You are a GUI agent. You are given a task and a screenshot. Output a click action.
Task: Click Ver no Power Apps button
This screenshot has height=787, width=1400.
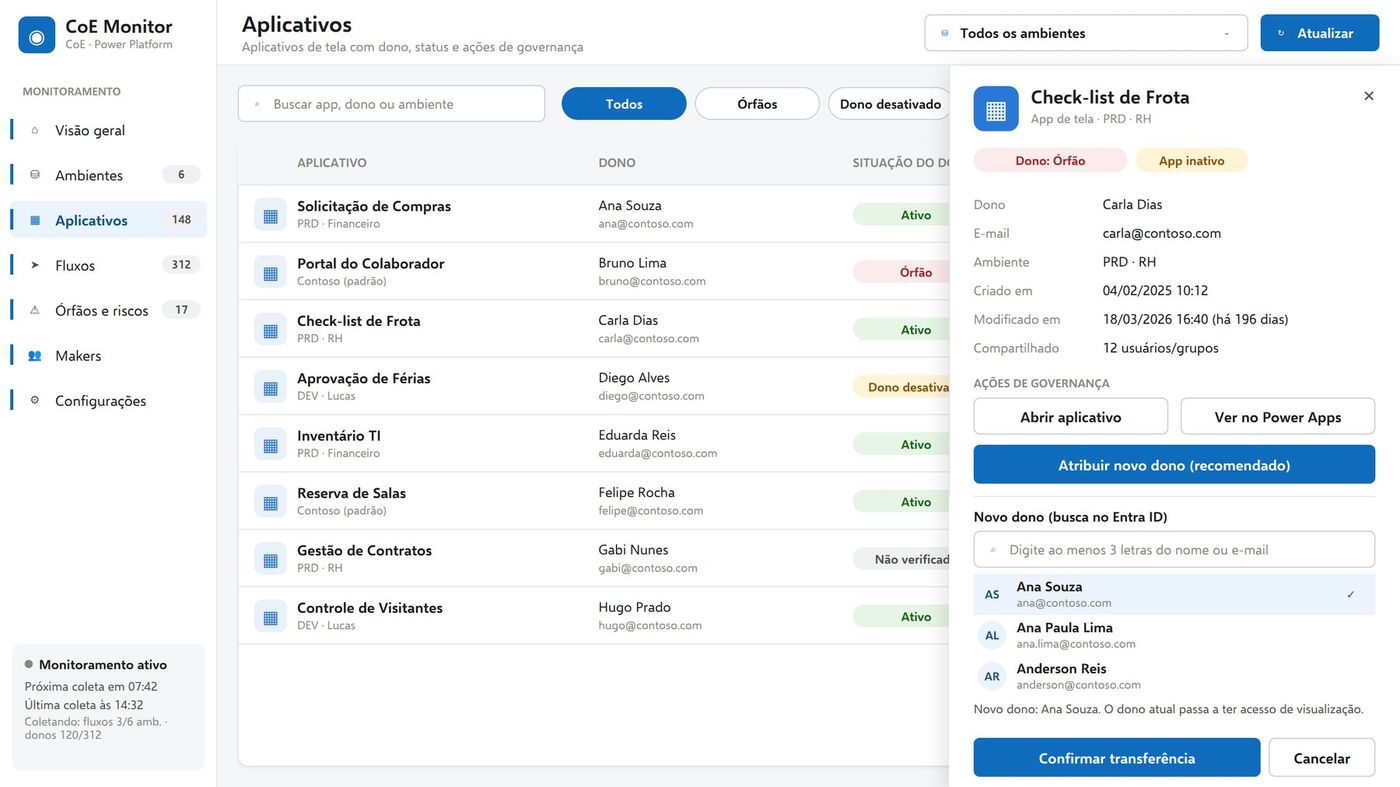click(1278, 417)
